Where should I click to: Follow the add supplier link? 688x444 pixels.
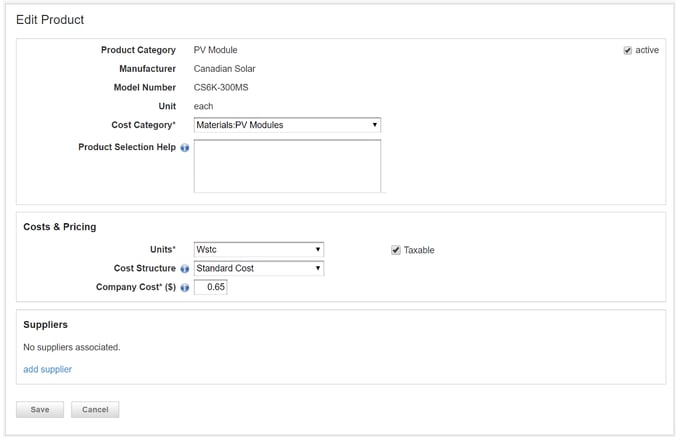pos(47,369)
